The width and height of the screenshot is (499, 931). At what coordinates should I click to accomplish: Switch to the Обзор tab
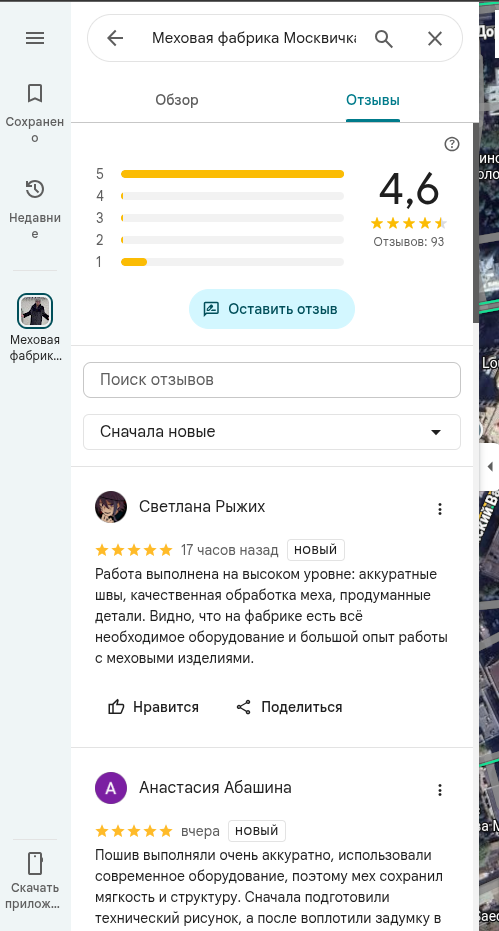coord(177,100)
